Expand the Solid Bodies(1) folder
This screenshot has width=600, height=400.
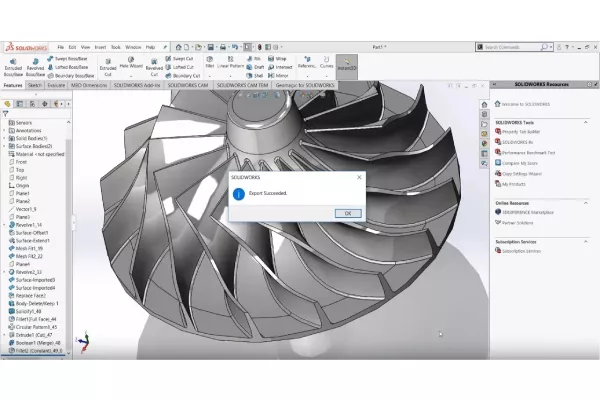pyautogui.click(x=4, y=138)
